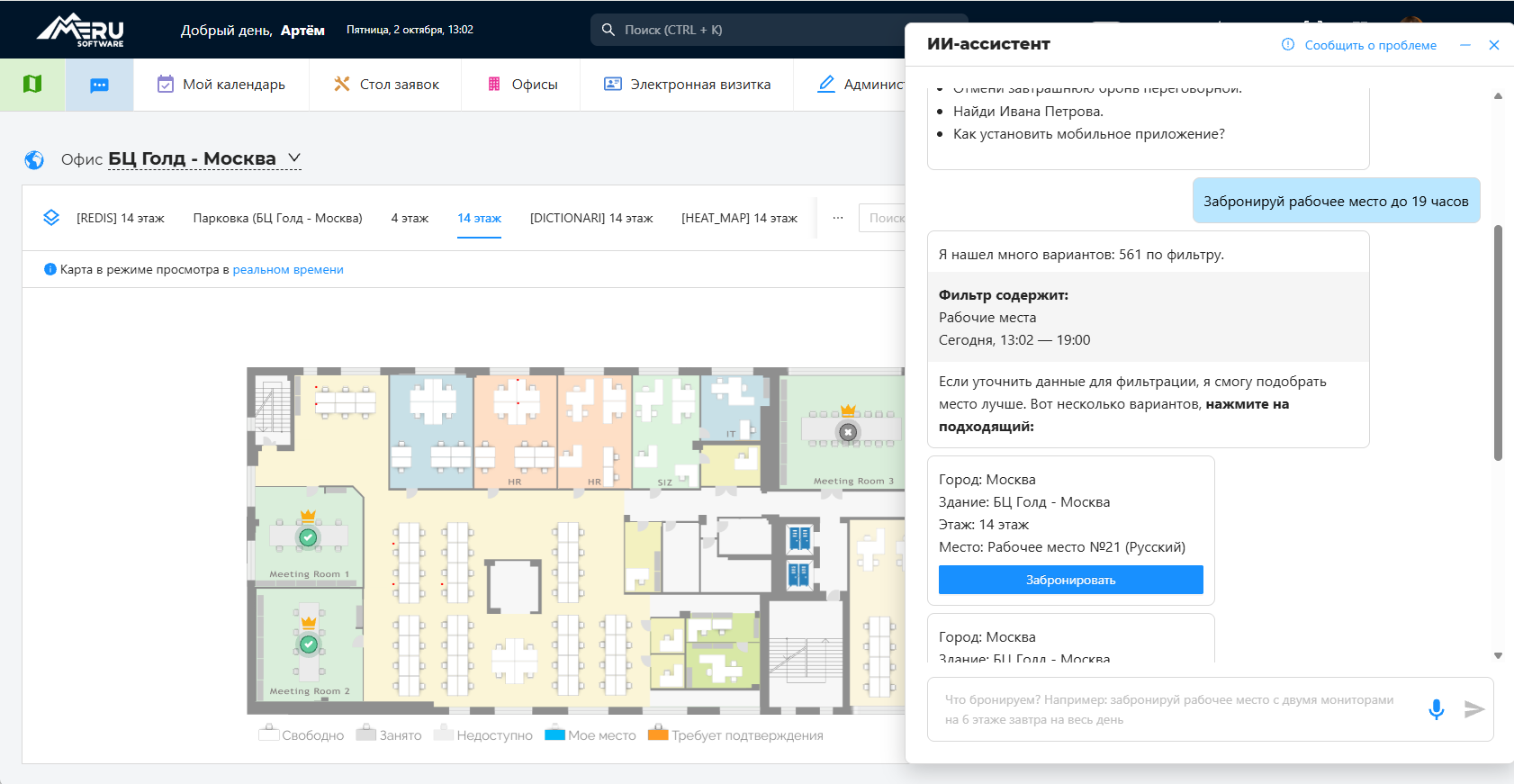Open the Стол заявок menu item
The image size is (1514, 784).
386,85
